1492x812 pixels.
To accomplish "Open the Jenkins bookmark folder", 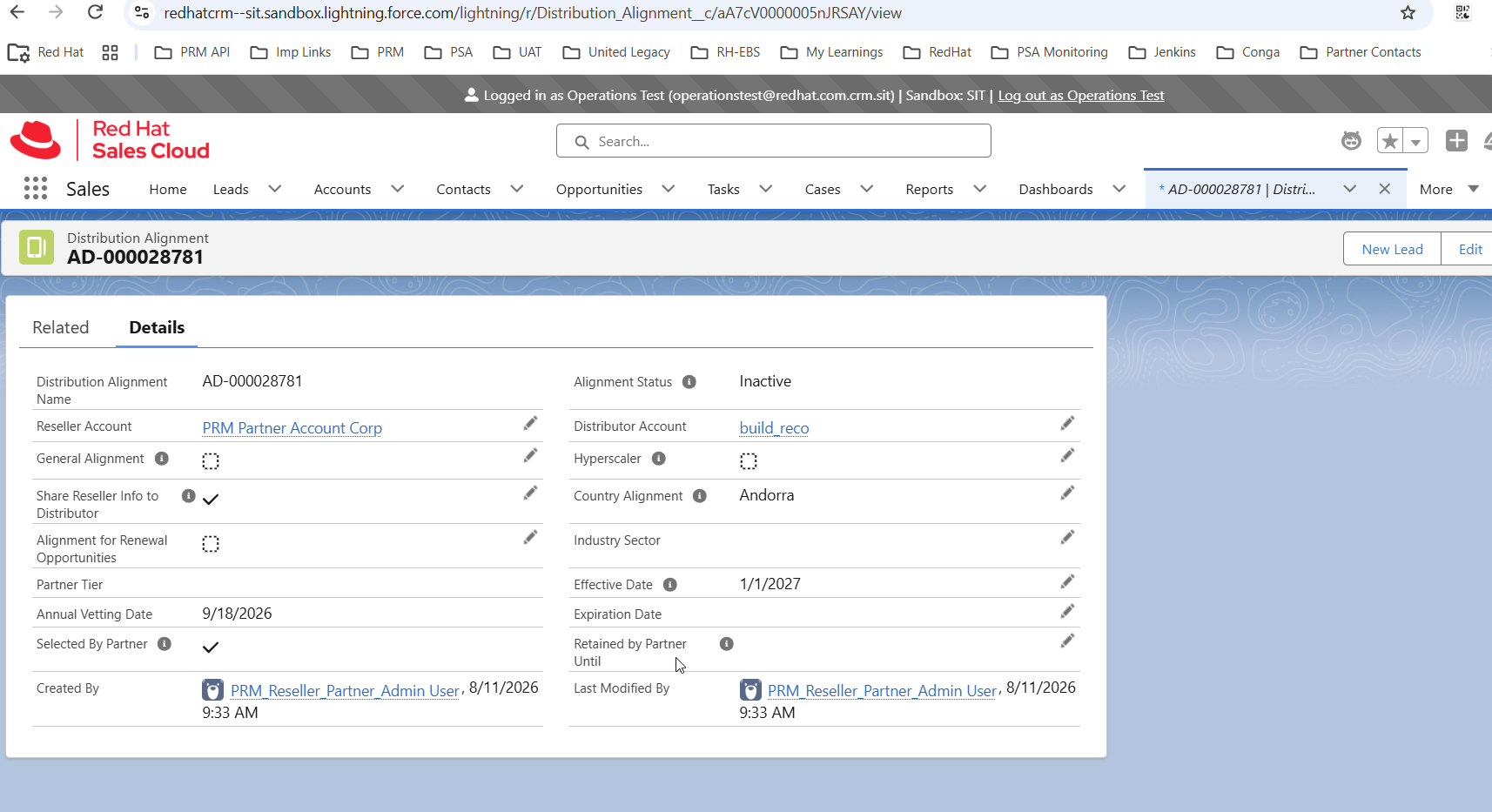I will click(1162, 52).
